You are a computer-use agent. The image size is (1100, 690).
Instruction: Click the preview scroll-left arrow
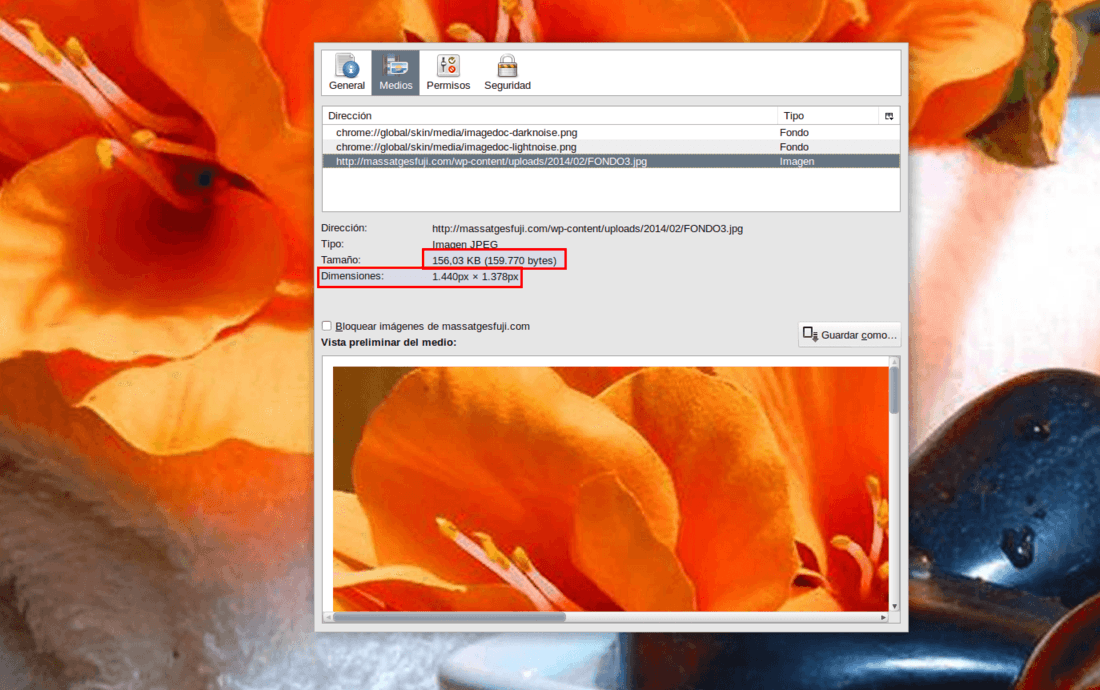tap(328, 617)
